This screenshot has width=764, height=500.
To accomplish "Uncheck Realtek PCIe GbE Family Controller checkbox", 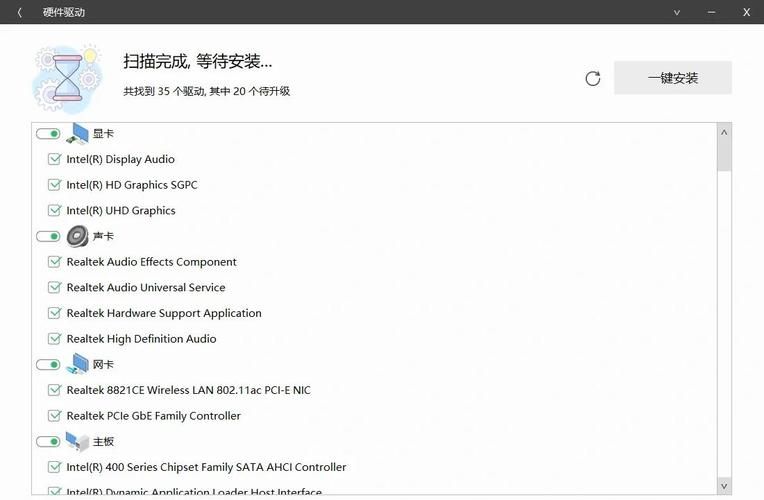I will [x=55, y=416].
